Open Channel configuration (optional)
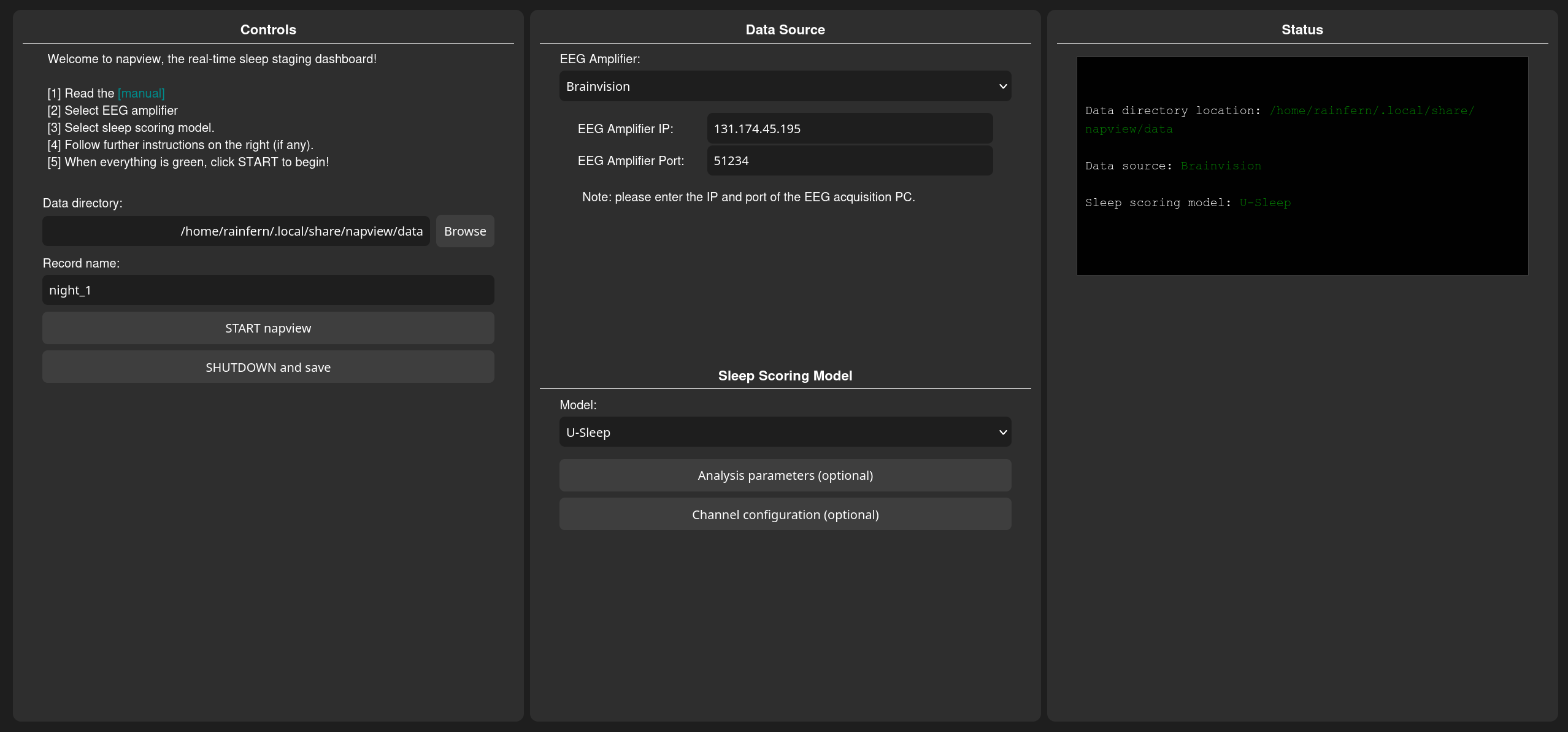The width and height of the screenshot is (1568, 732). pyautogui.click(x=785, y=514)
